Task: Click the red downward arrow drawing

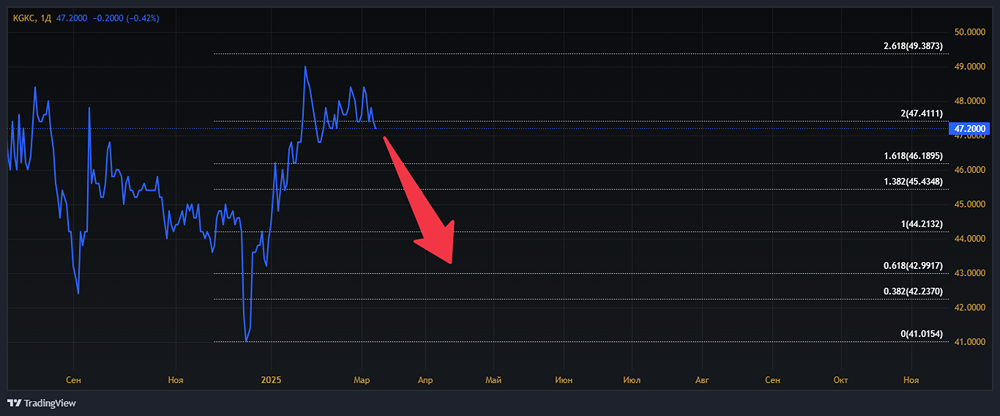Action: 420,200
